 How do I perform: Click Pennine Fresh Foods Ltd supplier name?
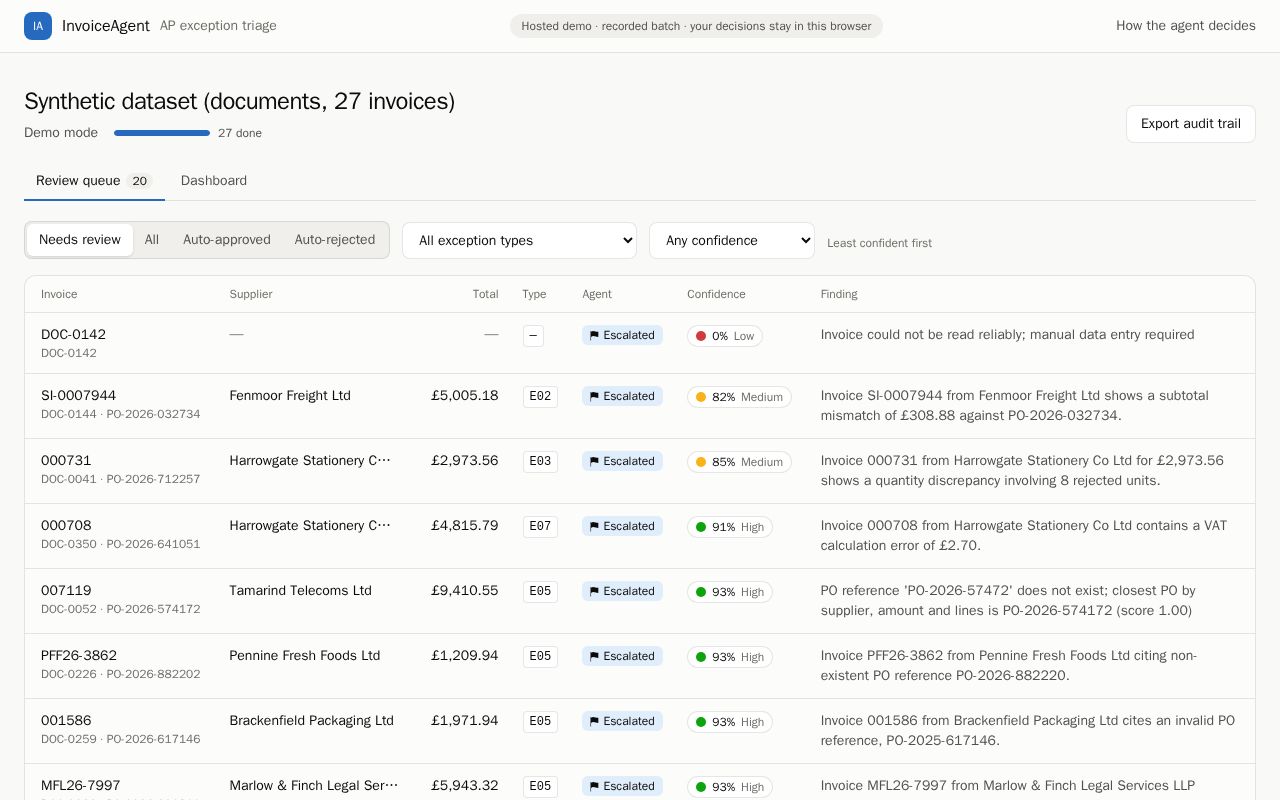click(305, 656)
